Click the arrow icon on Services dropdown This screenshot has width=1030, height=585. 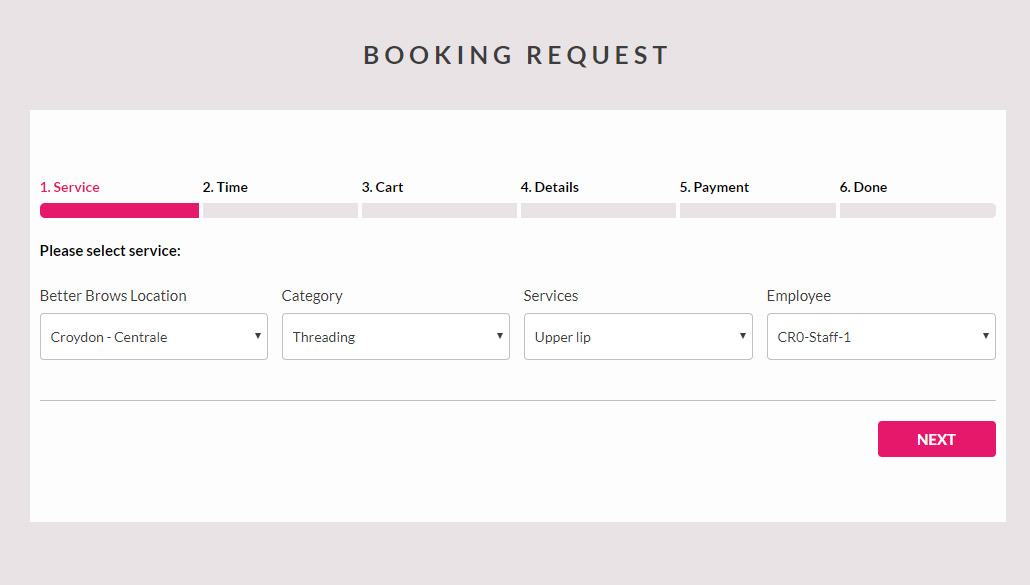pos(742,336)
